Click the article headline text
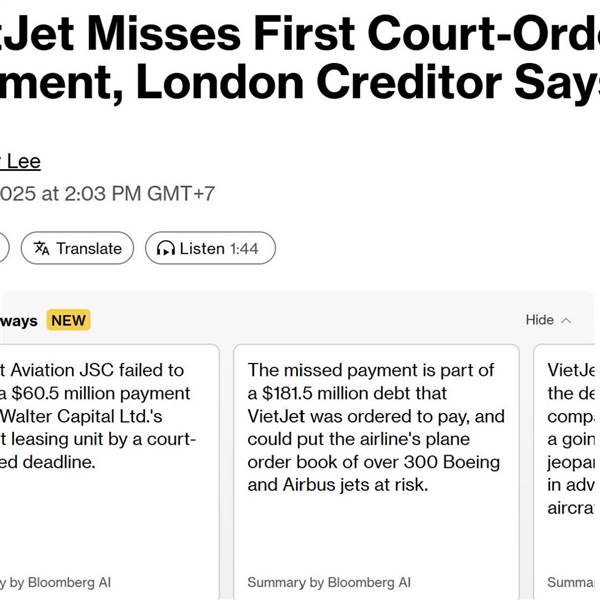 300,57
